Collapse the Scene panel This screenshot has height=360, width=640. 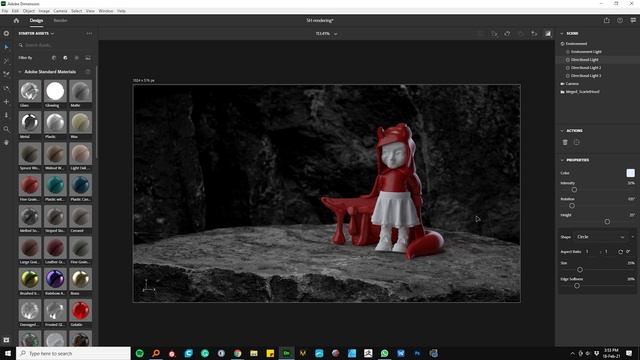pyautogui.click(x=562, y=33)
